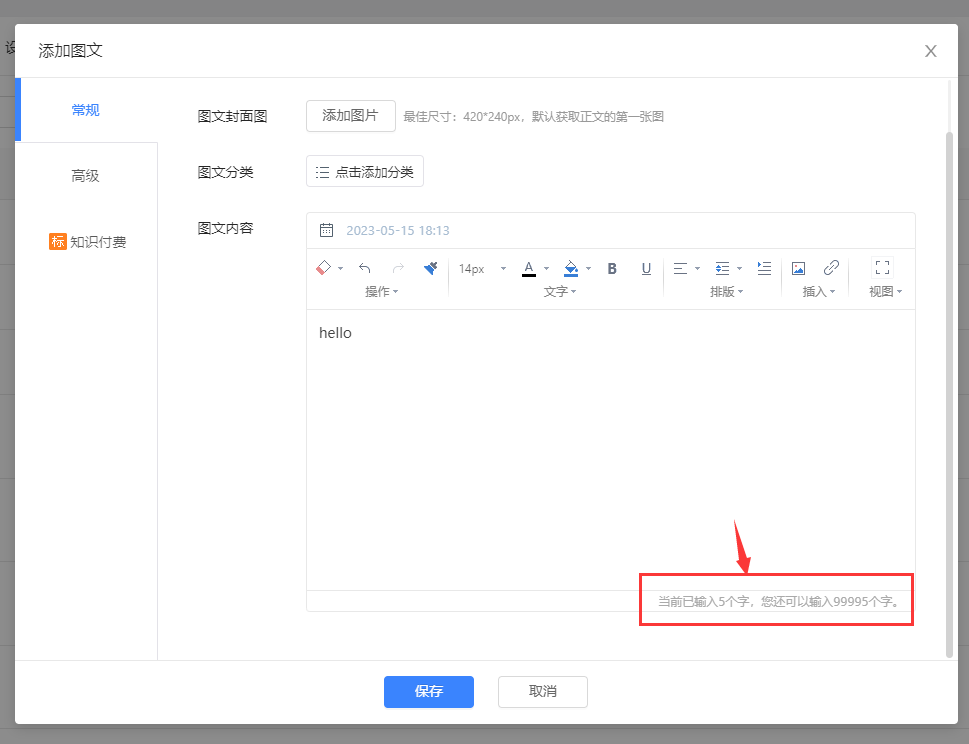This screenshot has height=744, width=969.
Task: Click the fullscreen view icon
Action: (x=881, y=268)
